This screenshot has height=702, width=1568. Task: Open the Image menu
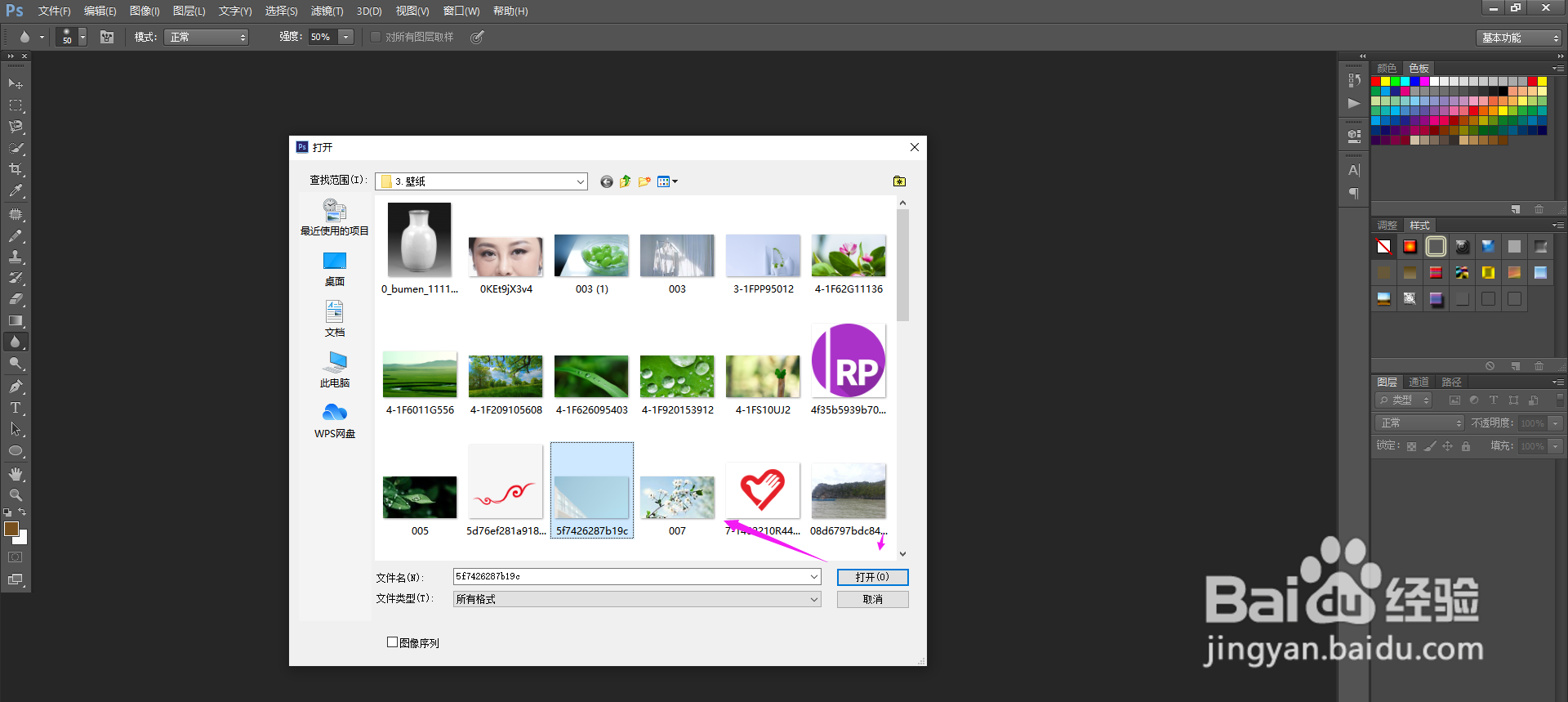click(x=145, y=11)
